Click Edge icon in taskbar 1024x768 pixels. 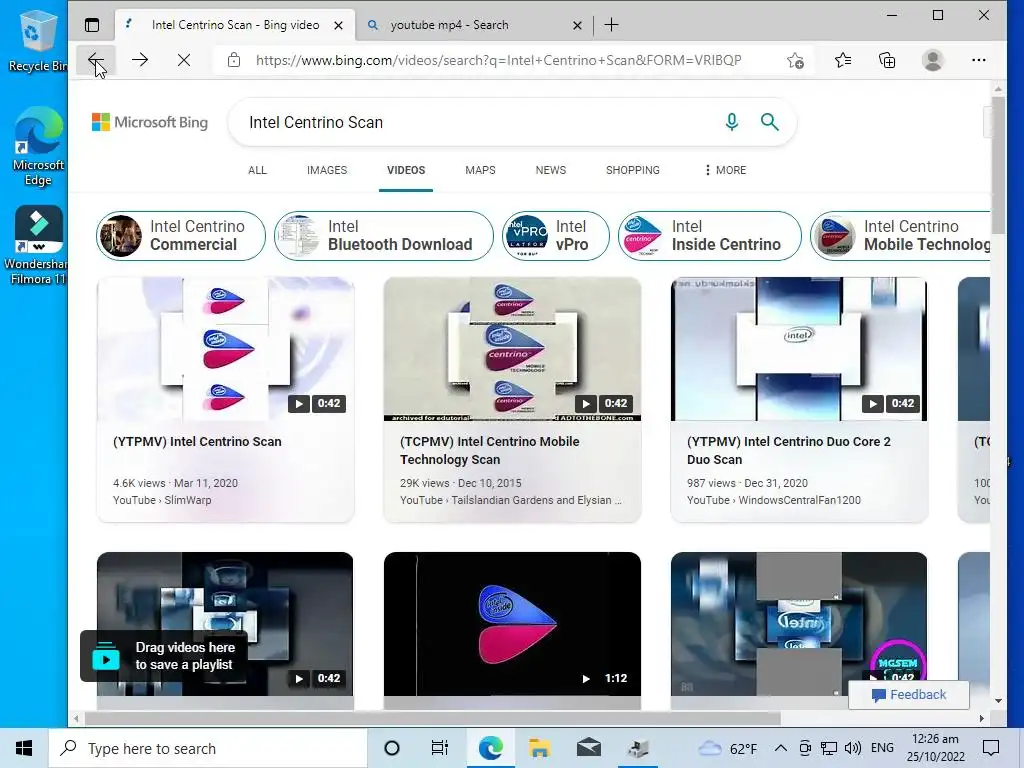(x=490, y=748)
